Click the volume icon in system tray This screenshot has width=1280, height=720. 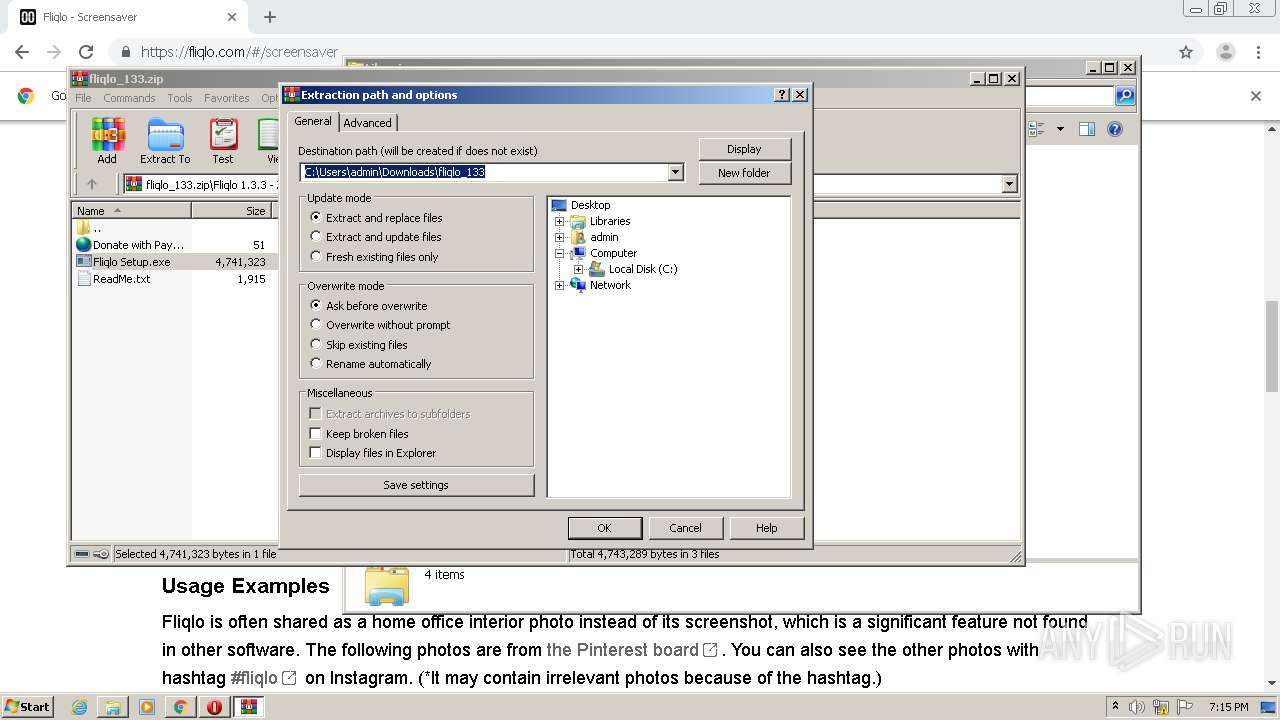[x=1137, y=707]
